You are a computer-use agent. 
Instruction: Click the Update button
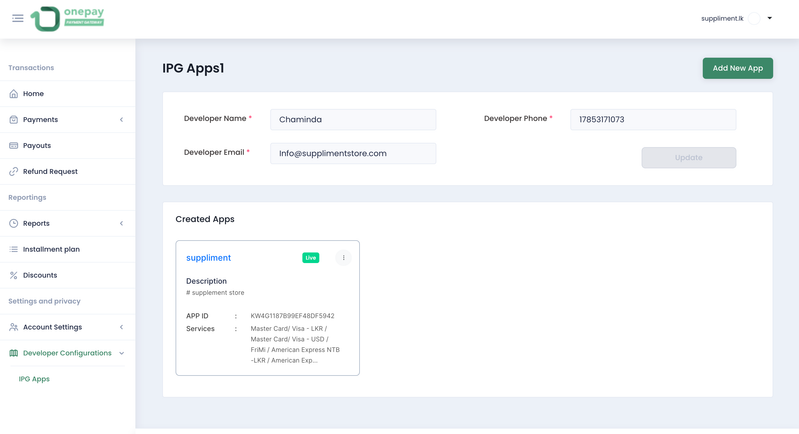(688, 158)
